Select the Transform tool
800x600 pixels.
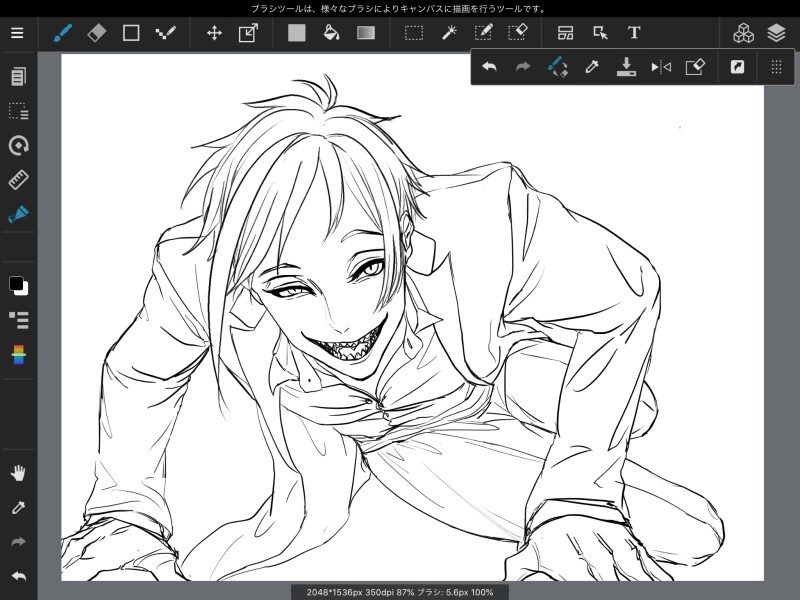coord(248,33)
